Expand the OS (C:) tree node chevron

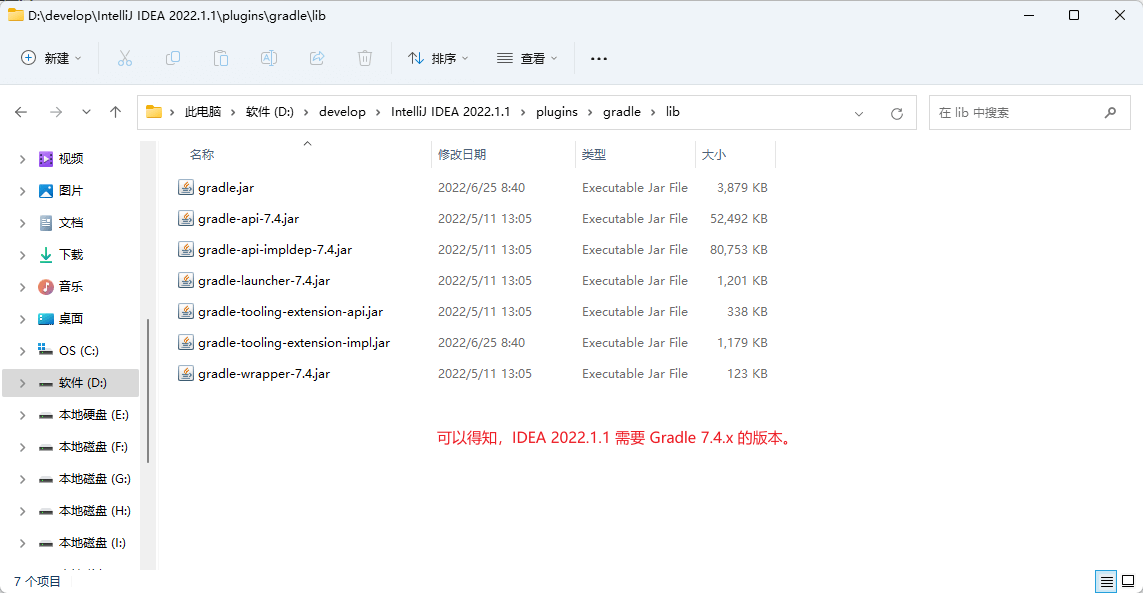[x=23, y=352]
